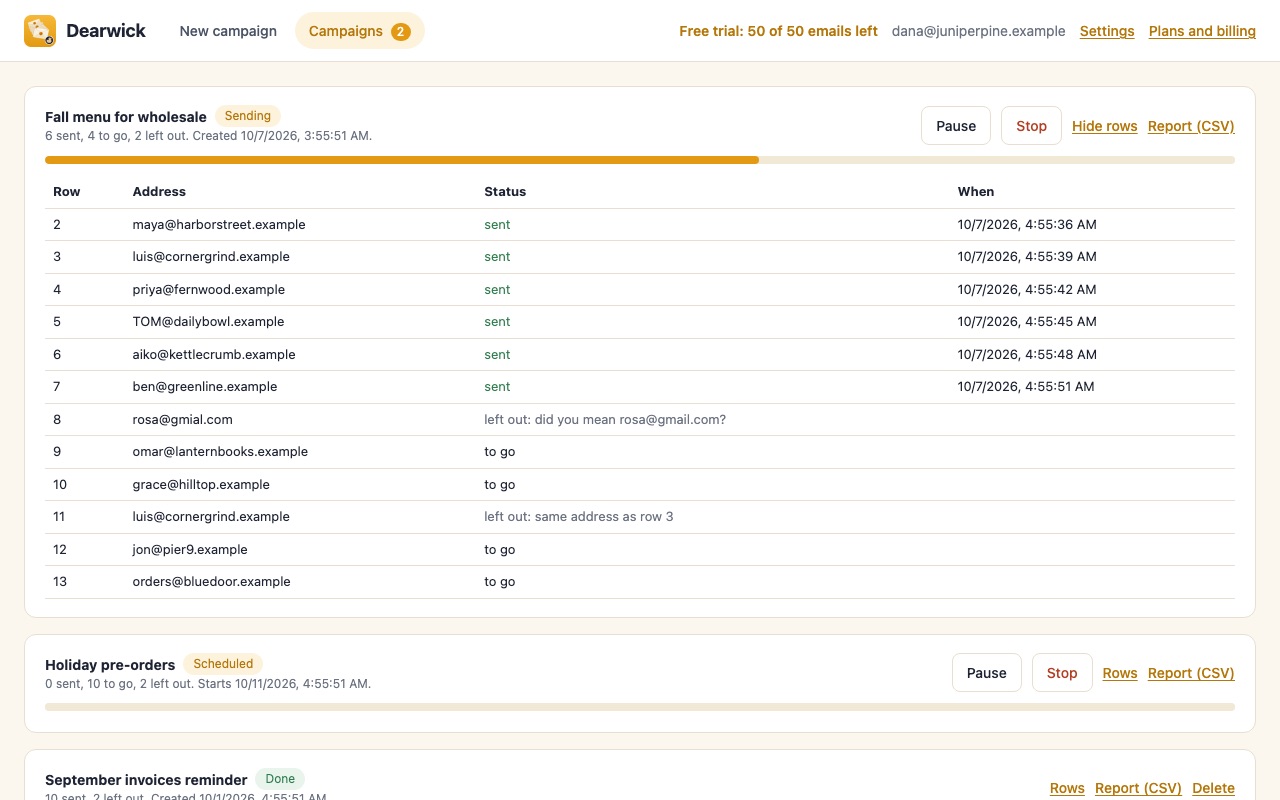
Task: Select address TOM@dailybowl.example
Action: tap(209, 322)
